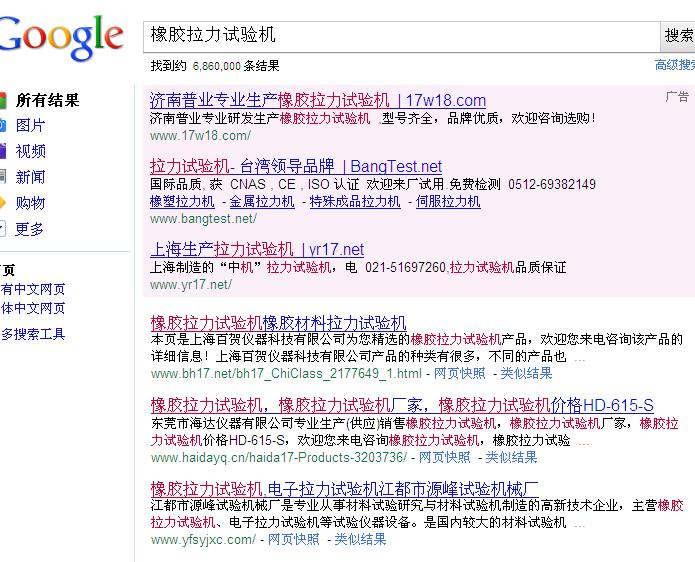Open 网页快照 for the yfsyjxc.com result
Image resolution: width=695 pixels, height=562 pixels.
293,539
